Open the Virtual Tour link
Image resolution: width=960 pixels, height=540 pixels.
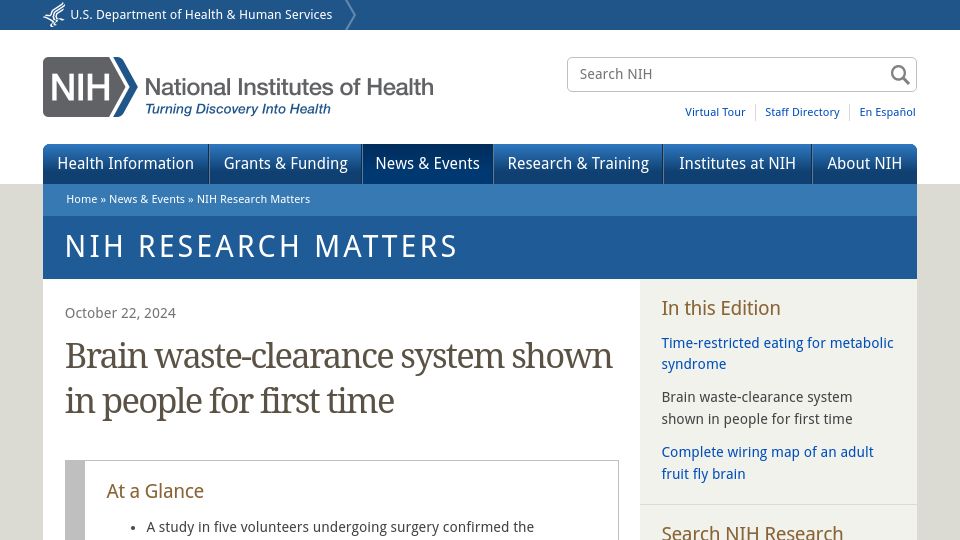715,112
